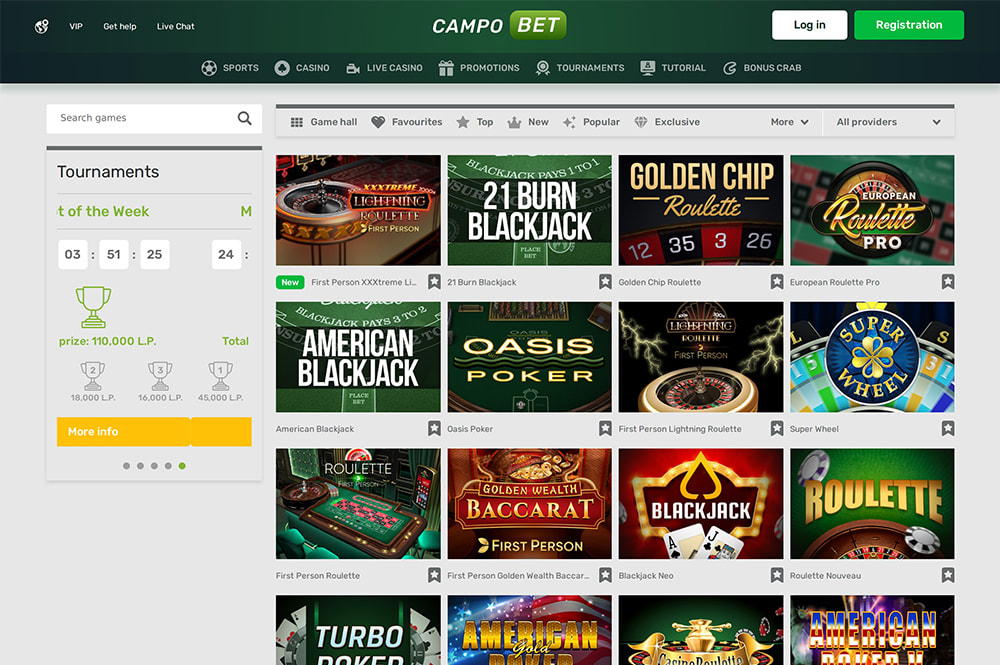Open Tournaments menu text

coord(591,68)
